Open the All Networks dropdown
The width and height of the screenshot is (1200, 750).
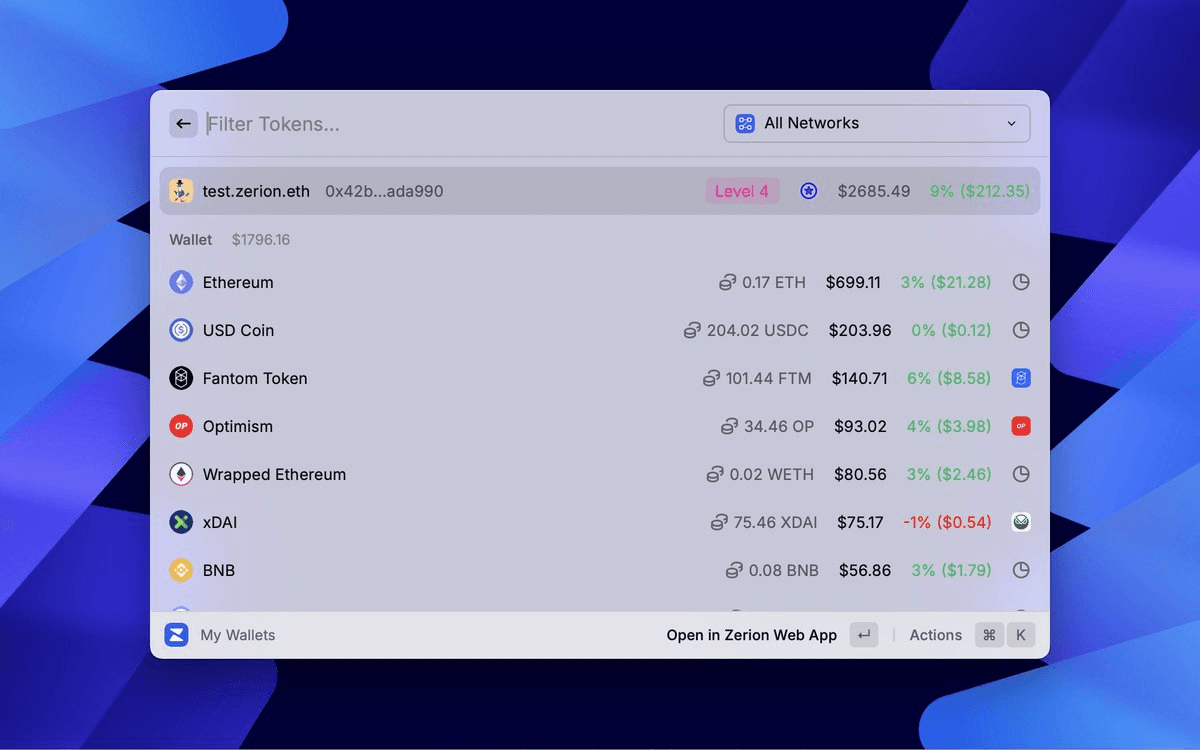(877, 123)
